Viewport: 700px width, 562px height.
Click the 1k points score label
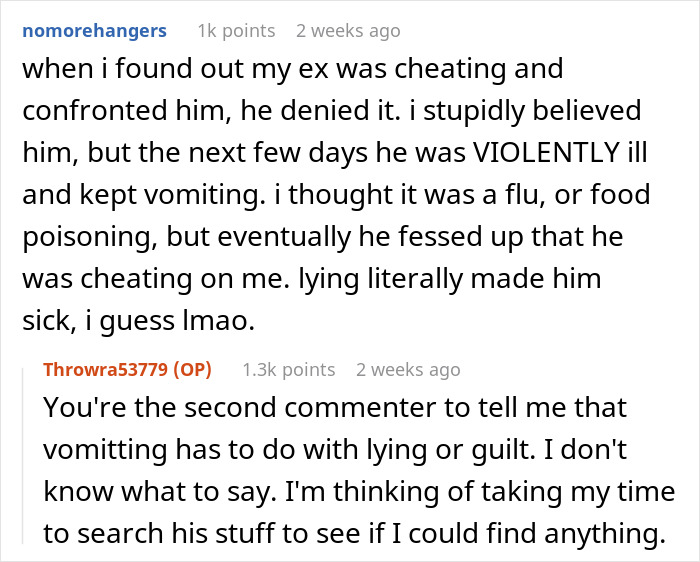point(237,31)
